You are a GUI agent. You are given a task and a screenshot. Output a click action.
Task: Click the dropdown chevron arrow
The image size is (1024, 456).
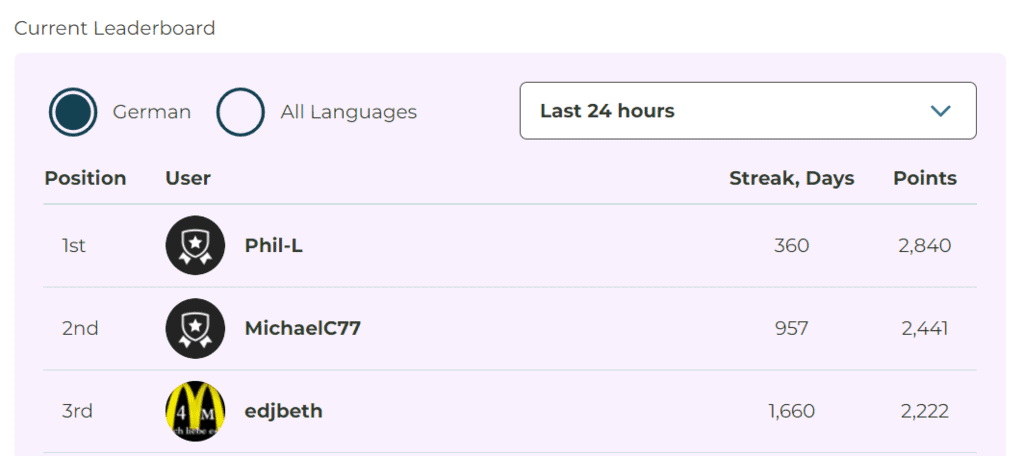940,111
